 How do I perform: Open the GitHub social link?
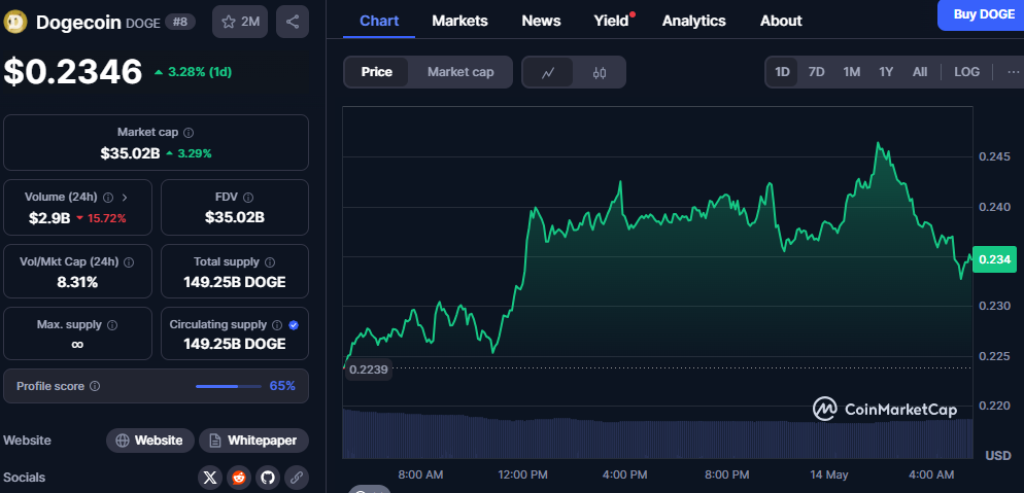[268, 477]
